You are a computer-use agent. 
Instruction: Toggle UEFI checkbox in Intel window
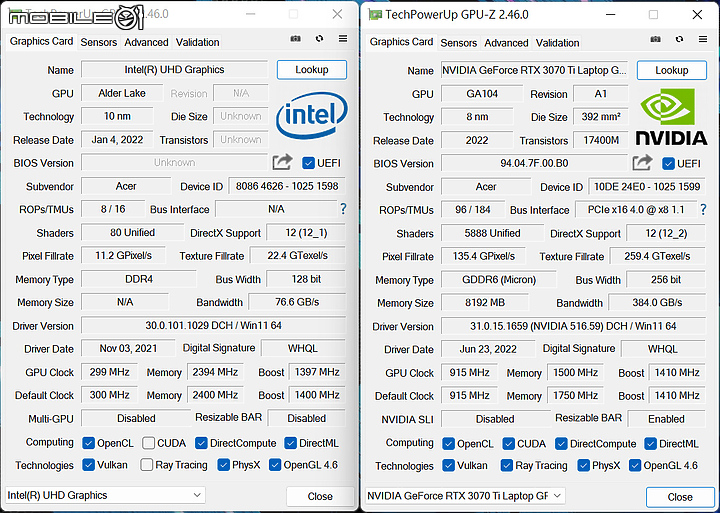[309, 163]
